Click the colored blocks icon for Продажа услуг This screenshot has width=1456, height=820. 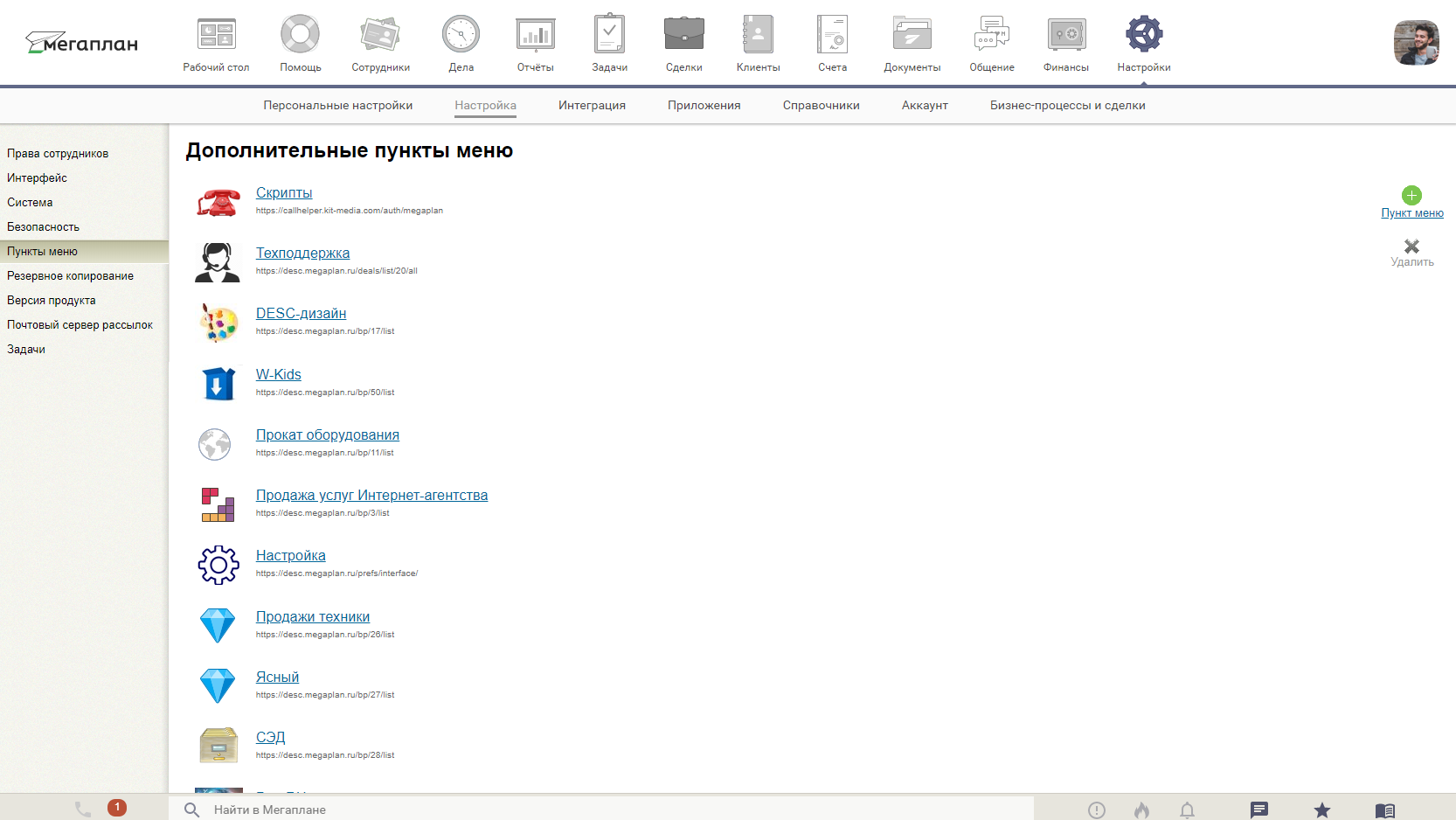[218, 504]
